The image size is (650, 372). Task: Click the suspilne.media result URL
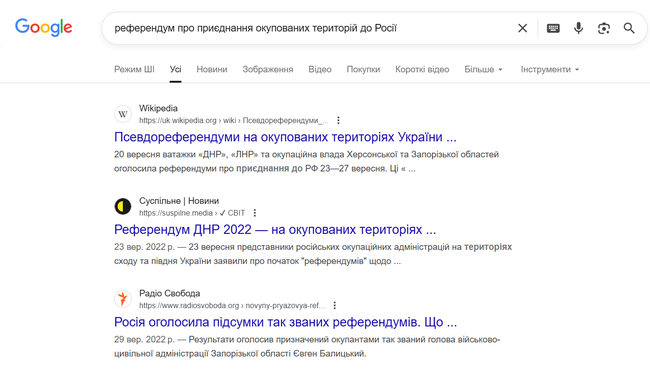[192, 213]
